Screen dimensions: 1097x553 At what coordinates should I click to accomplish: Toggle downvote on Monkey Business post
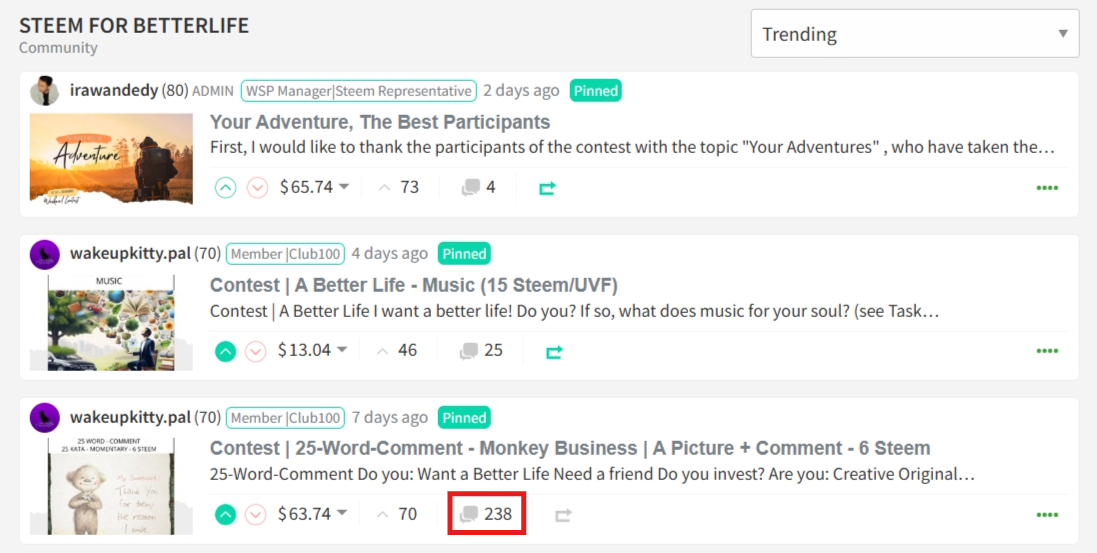[x=256, y=515]
